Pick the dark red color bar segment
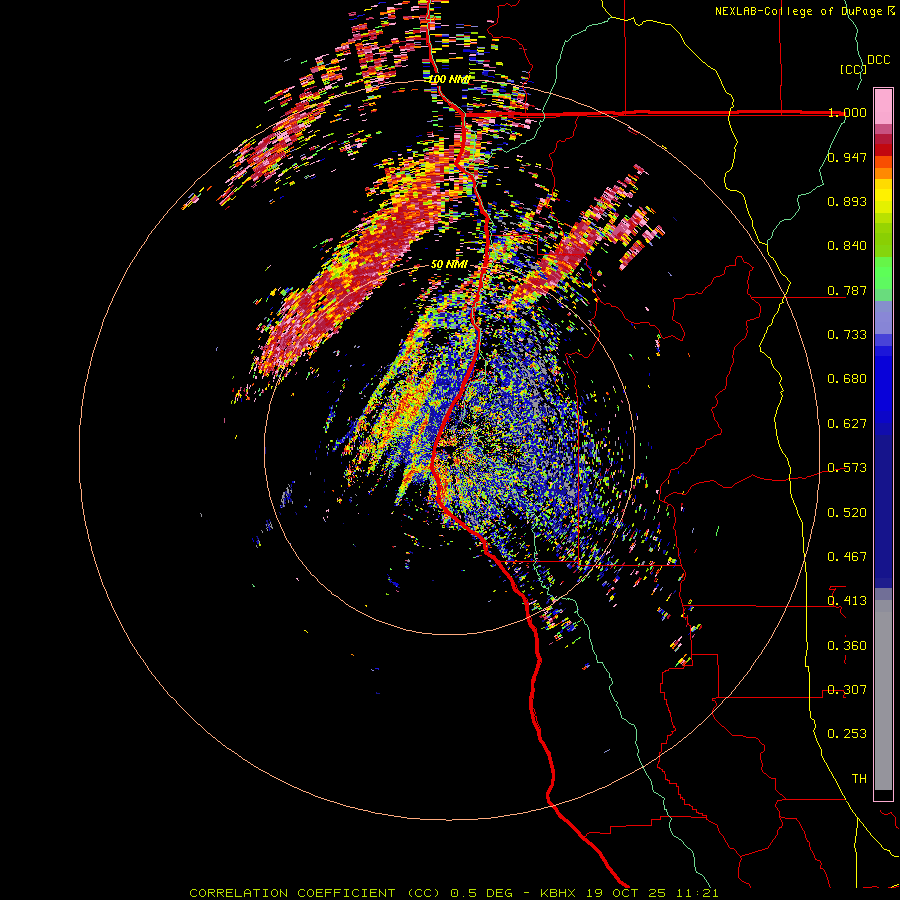The image size is (900, 900). point(883,150)
